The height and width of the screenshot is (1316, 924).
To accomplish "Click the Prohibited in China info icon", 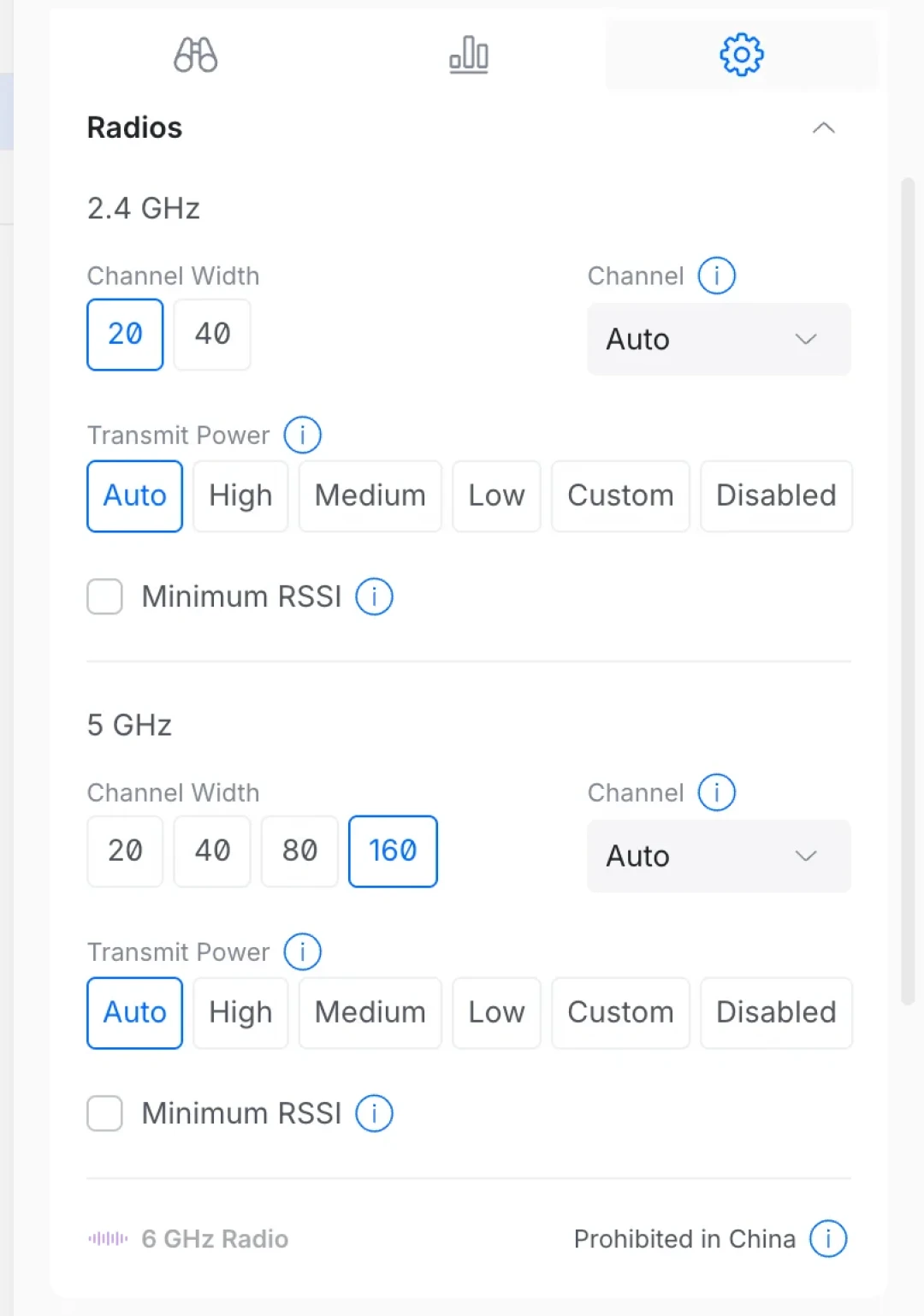I will (828, 1238).
